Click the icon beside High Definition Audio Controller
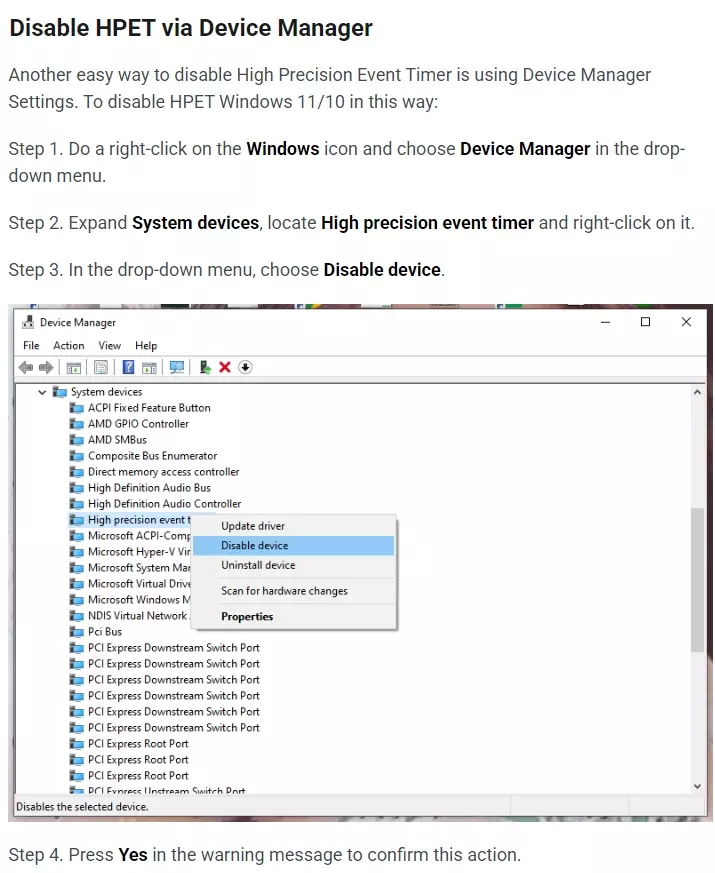The width and height of the screenshot is (715, 873). click(77, 504)
